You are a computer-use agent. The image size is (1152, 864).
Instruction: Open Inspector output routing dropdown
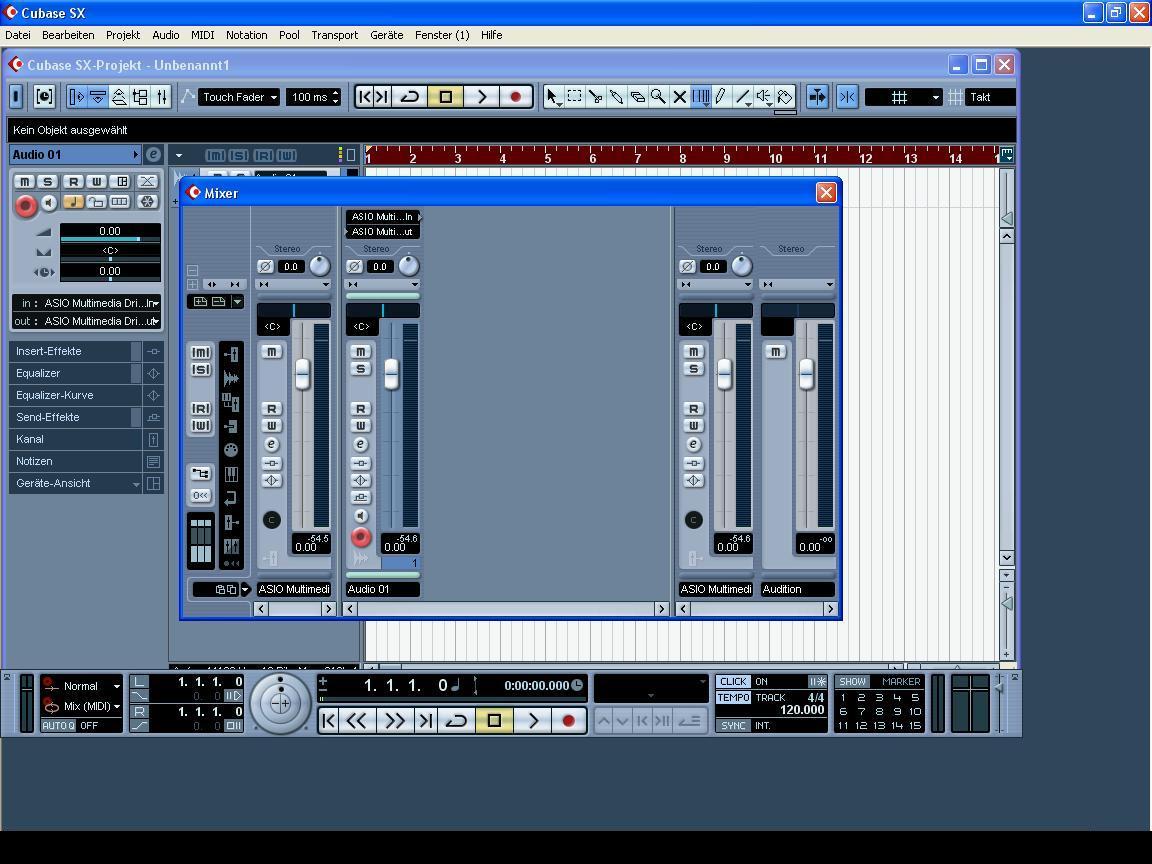pyautogui.click(x=87, y=321)
